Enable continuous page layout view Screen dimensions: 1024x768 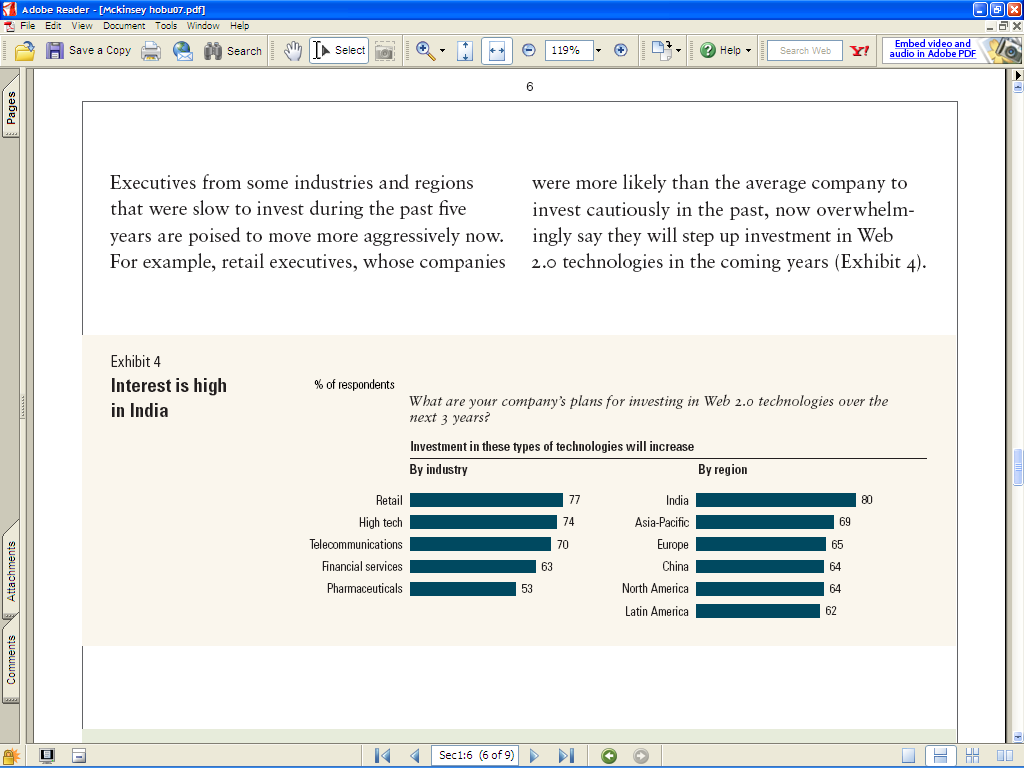pyautogui.click(x=939, y=756)
